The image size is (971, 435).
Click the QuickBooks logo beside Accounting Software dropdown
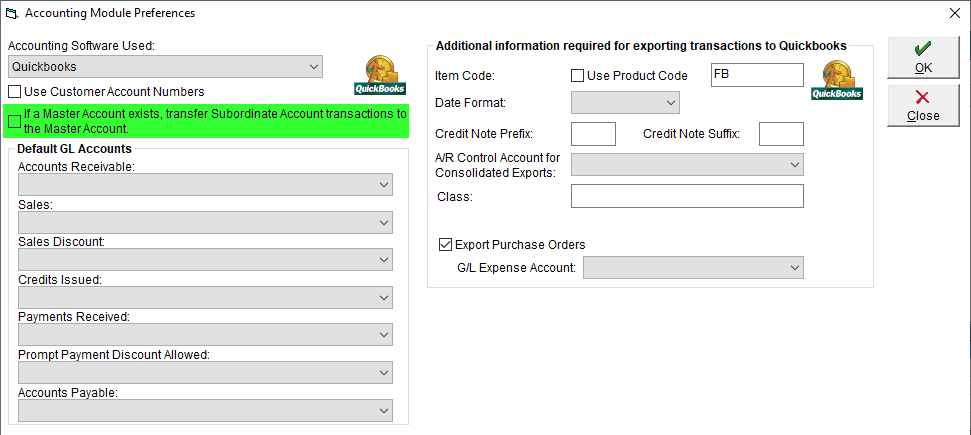click(380, 75)
